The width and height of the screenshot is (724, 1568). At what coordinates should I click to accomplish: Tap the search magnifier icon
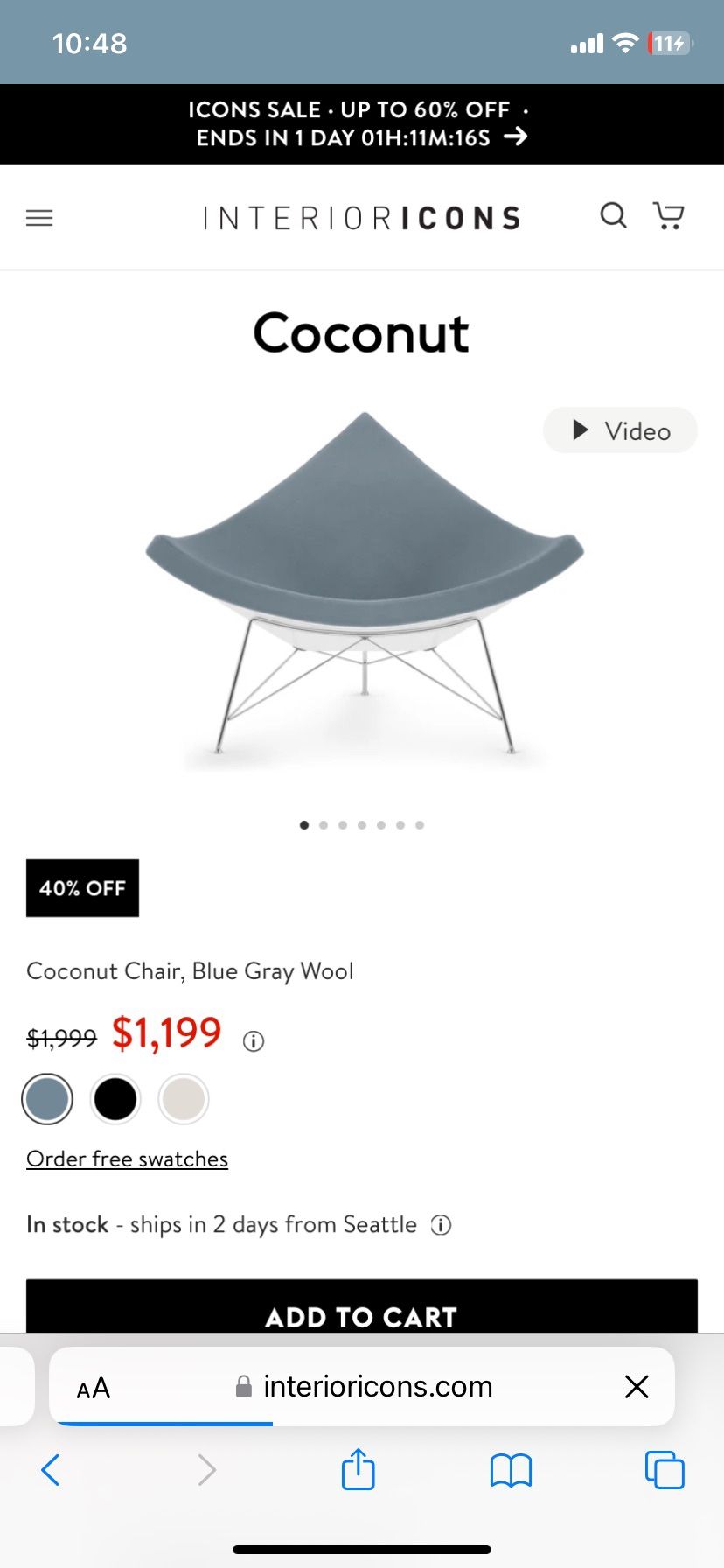[x=613, y=215]
